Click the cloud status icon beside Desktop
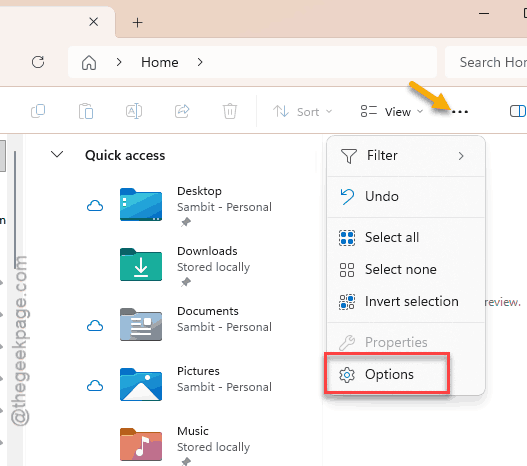 click(x=95, y=206)
